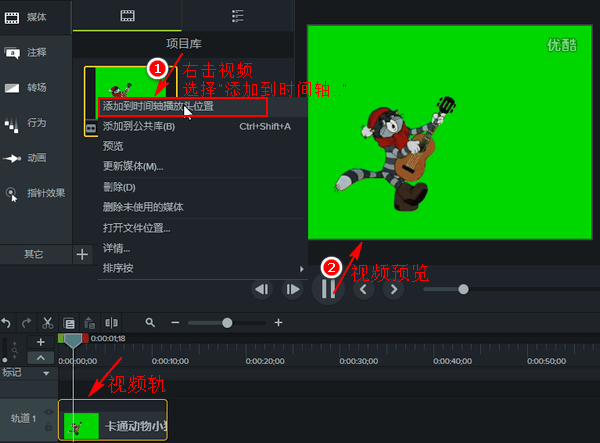Choose 预览 from the context menu
600x443 pixels.
[202, 146]
